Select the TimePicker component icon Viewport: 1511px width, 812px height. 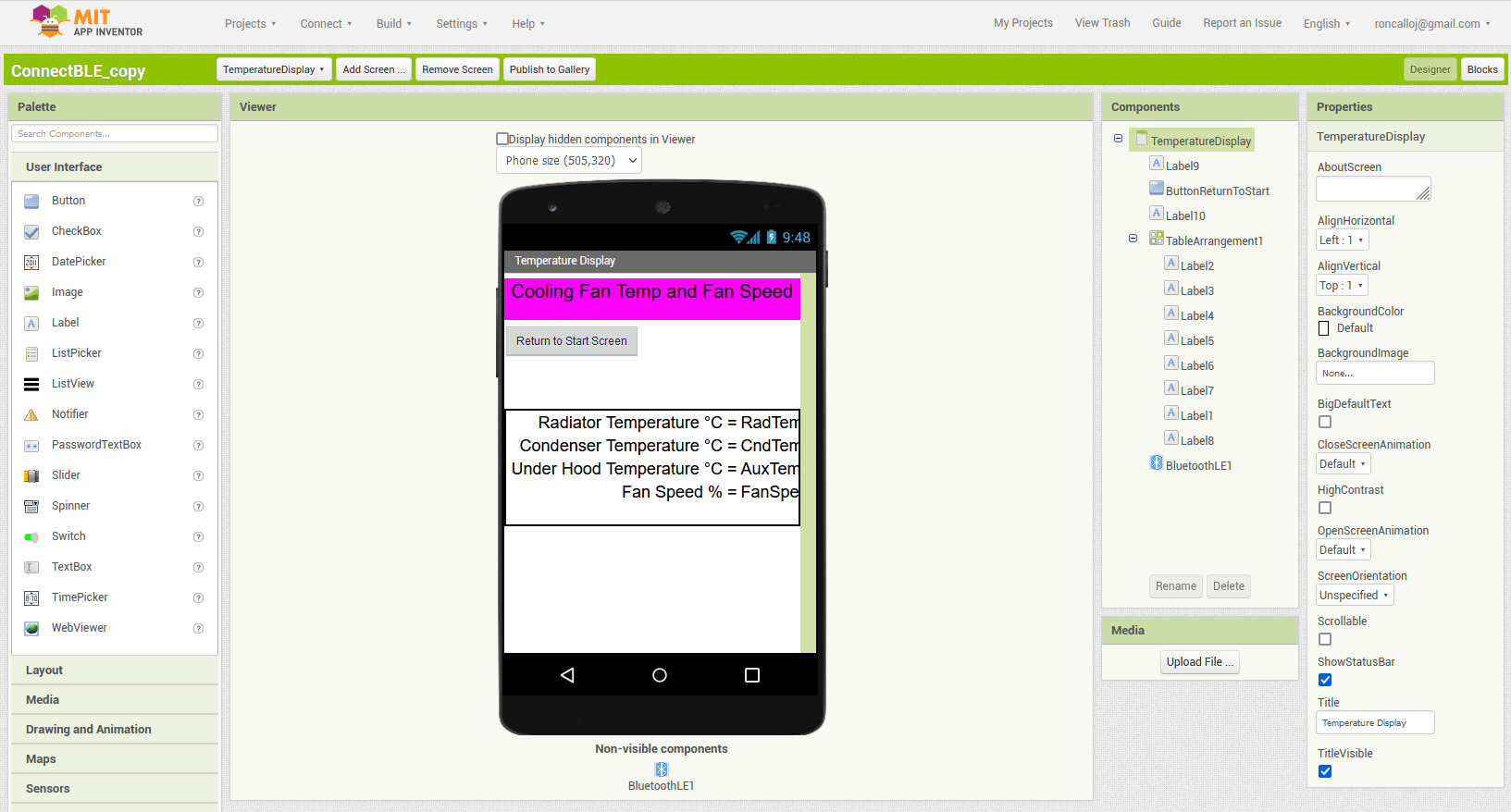coord(31,597)
